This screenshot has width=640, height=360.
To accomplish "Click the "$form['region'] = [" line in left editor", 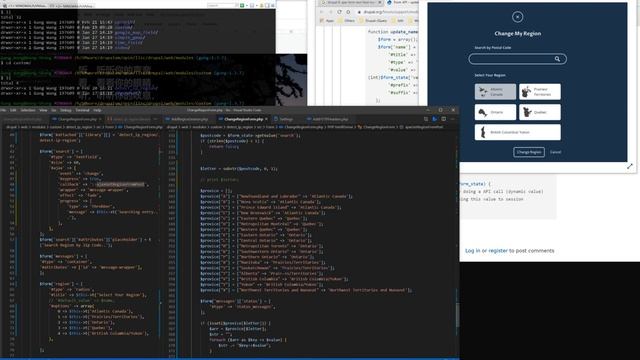I will (61, 284).
